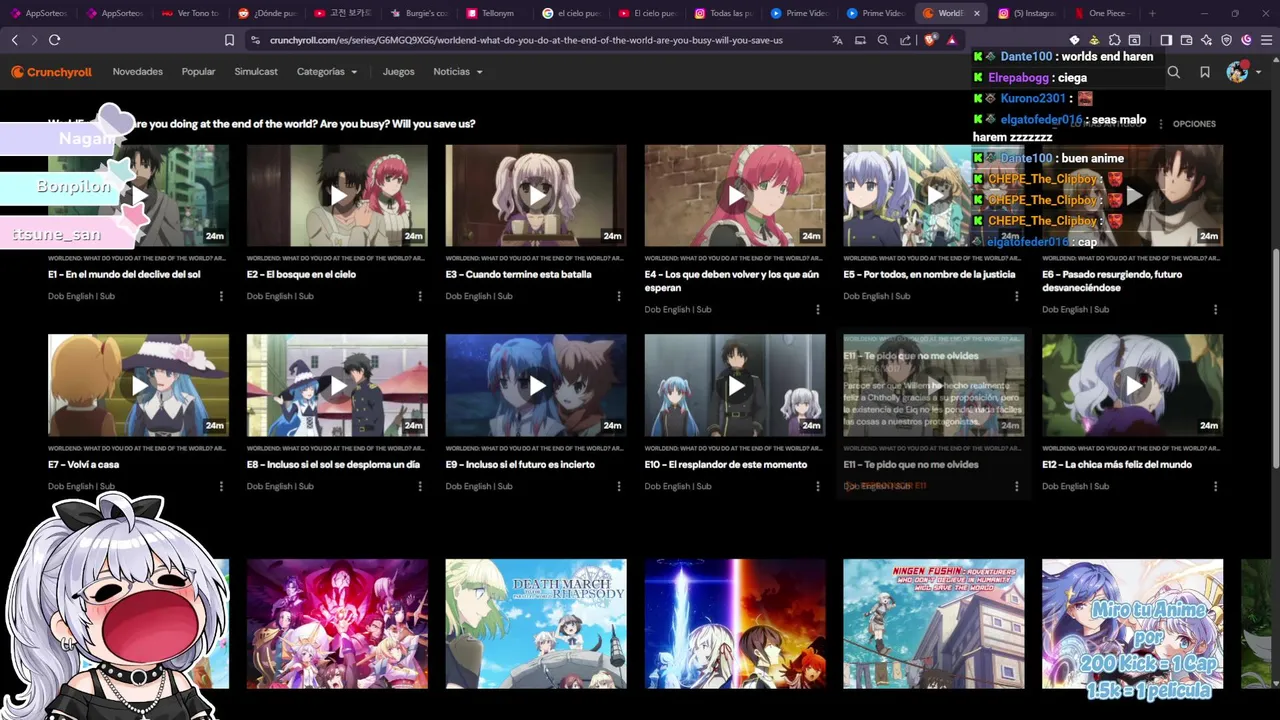This screenshot has height=720, width=1280.
Task: Open E8 title Incluso si el sol se desploma un día
Action: tap(333, 464)
